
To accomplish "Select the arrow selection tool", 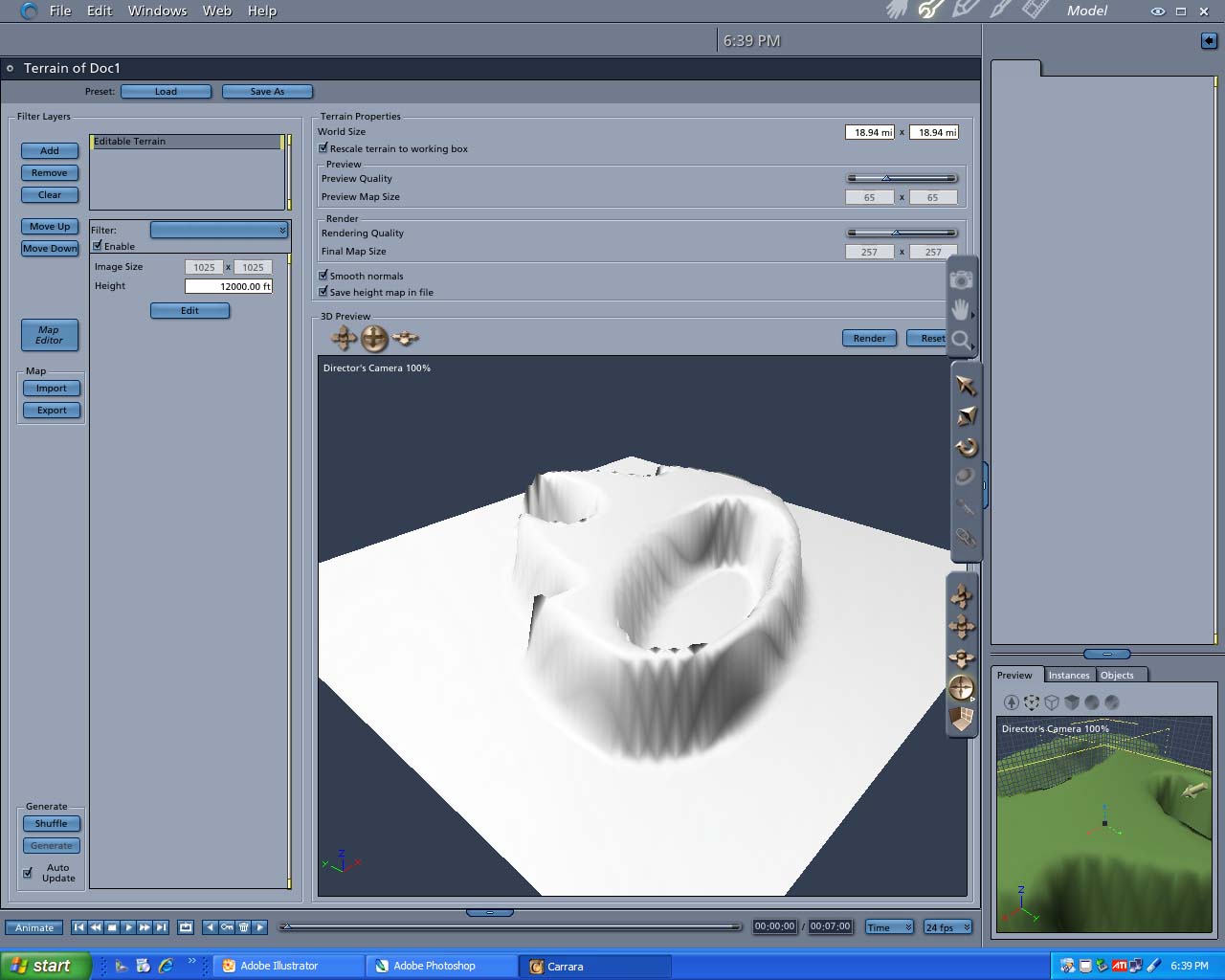I will click(x=966, y=386).
